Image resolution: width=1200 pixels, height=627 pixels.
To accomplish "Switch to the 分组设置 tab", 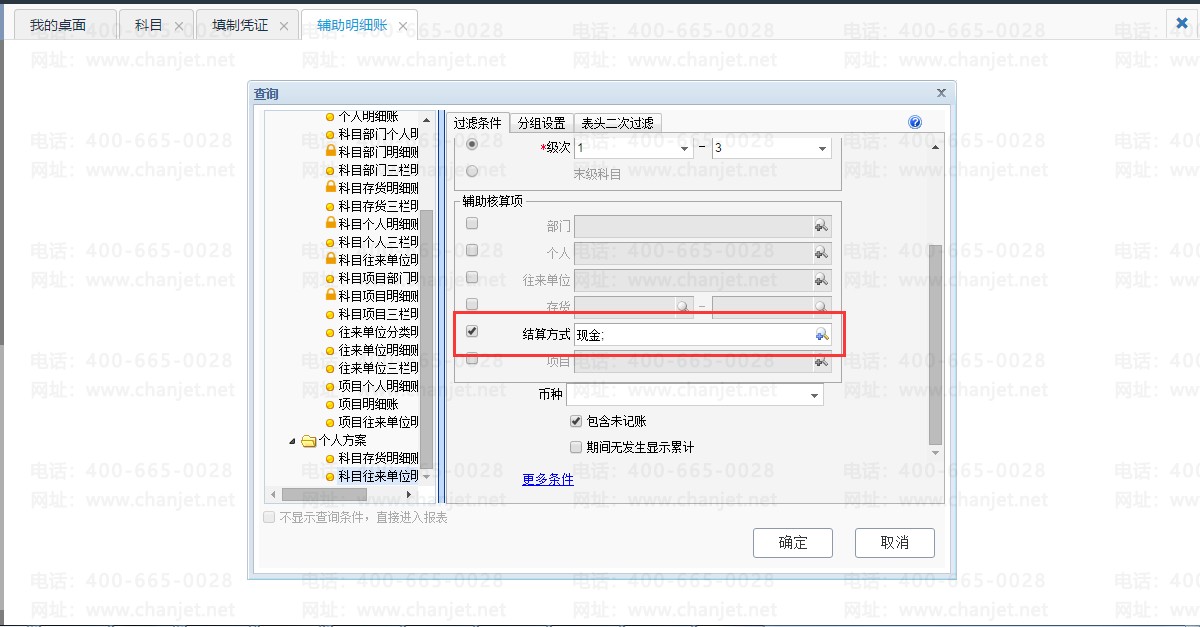I will click(x=541, y=123).
